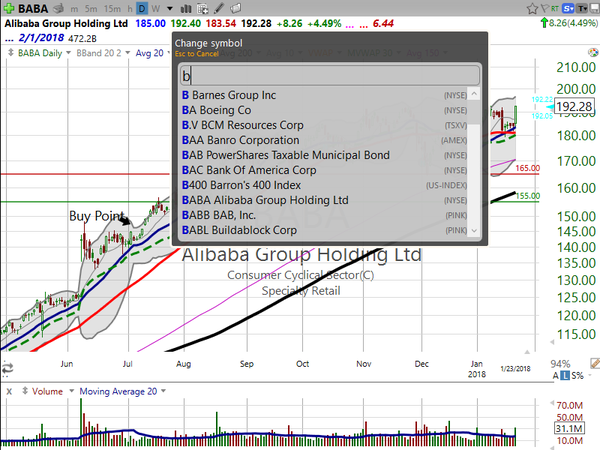Flag this symbol with the flag icon
This screenshot has width=600, height=450.
point(545,8)
